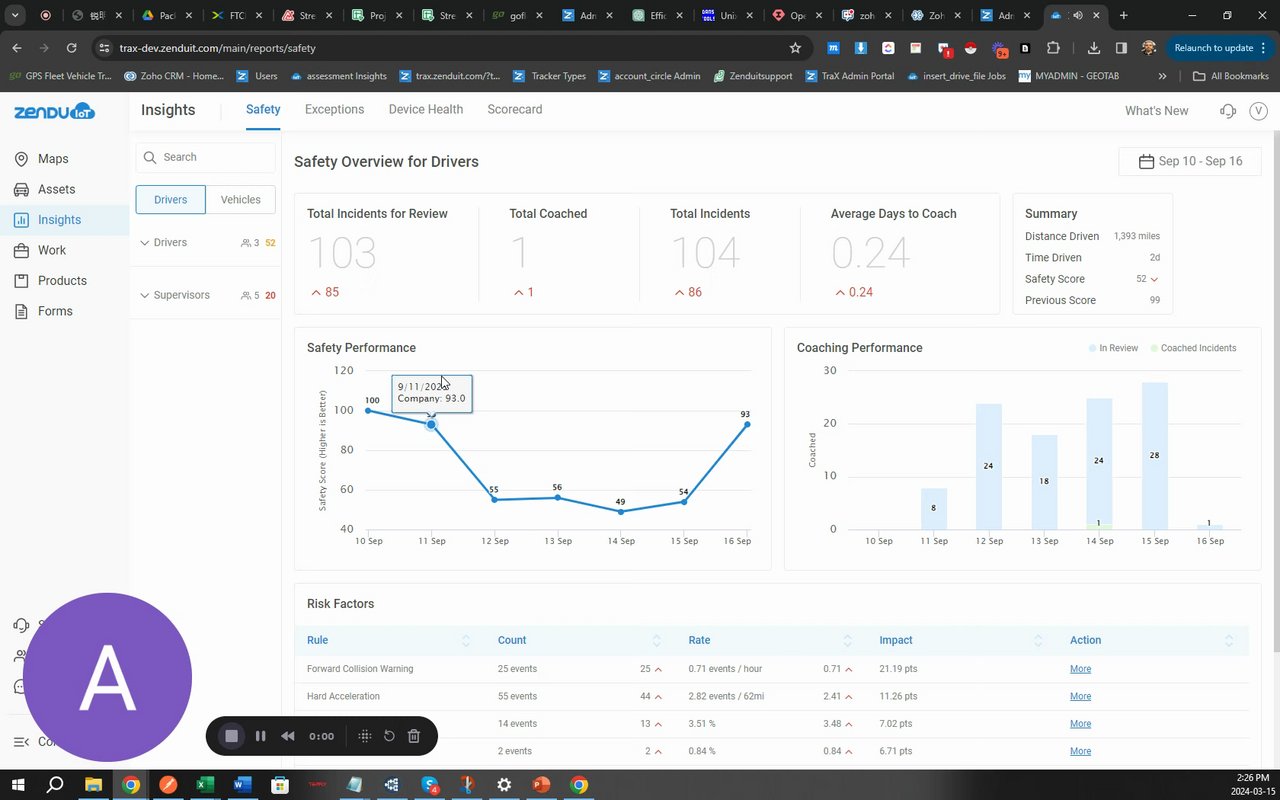
Task: Open Windows Settings gear on taskbar
Action: (504, 785)
